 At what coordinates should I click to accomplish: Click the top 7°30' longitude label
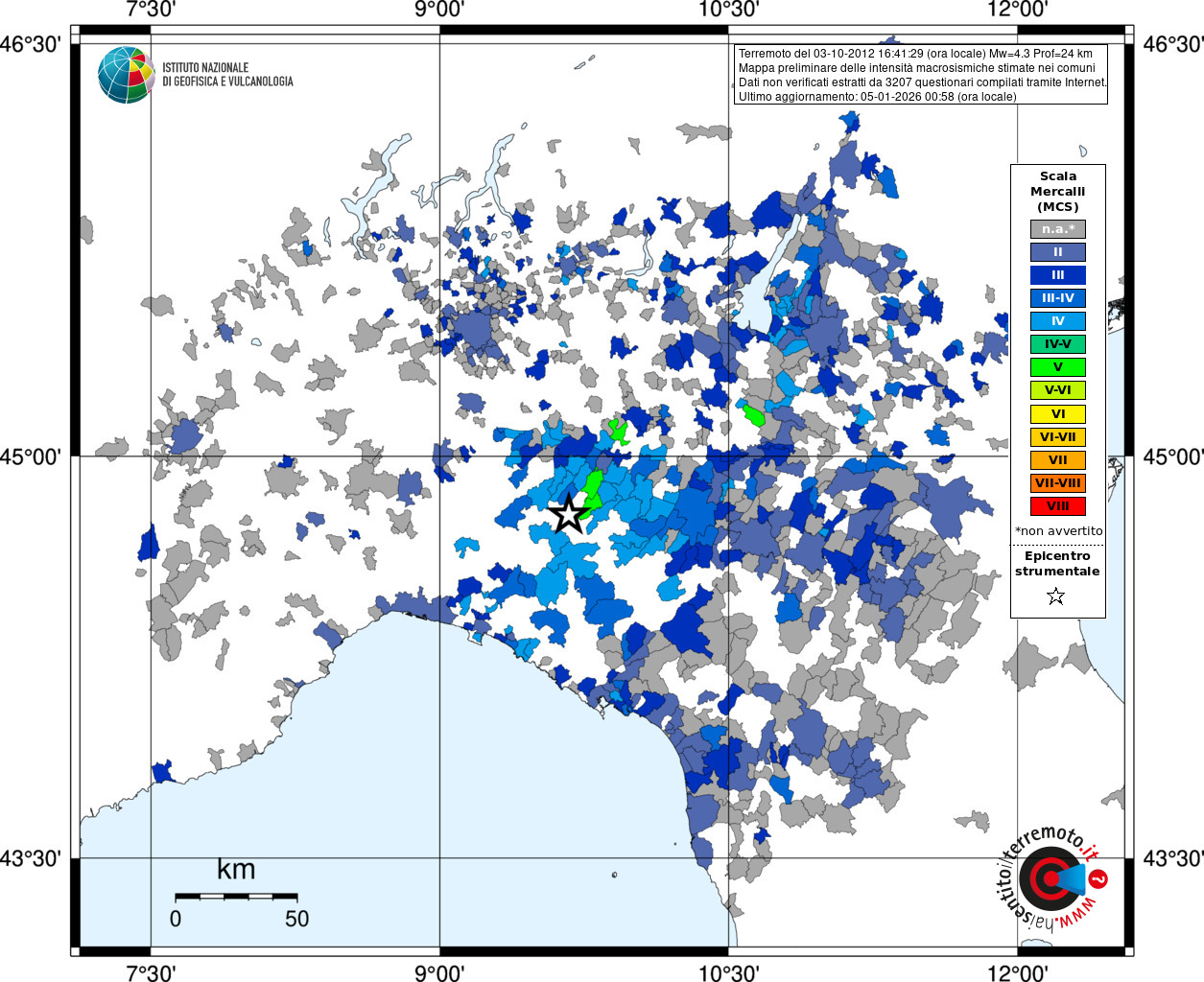point(151,10)
